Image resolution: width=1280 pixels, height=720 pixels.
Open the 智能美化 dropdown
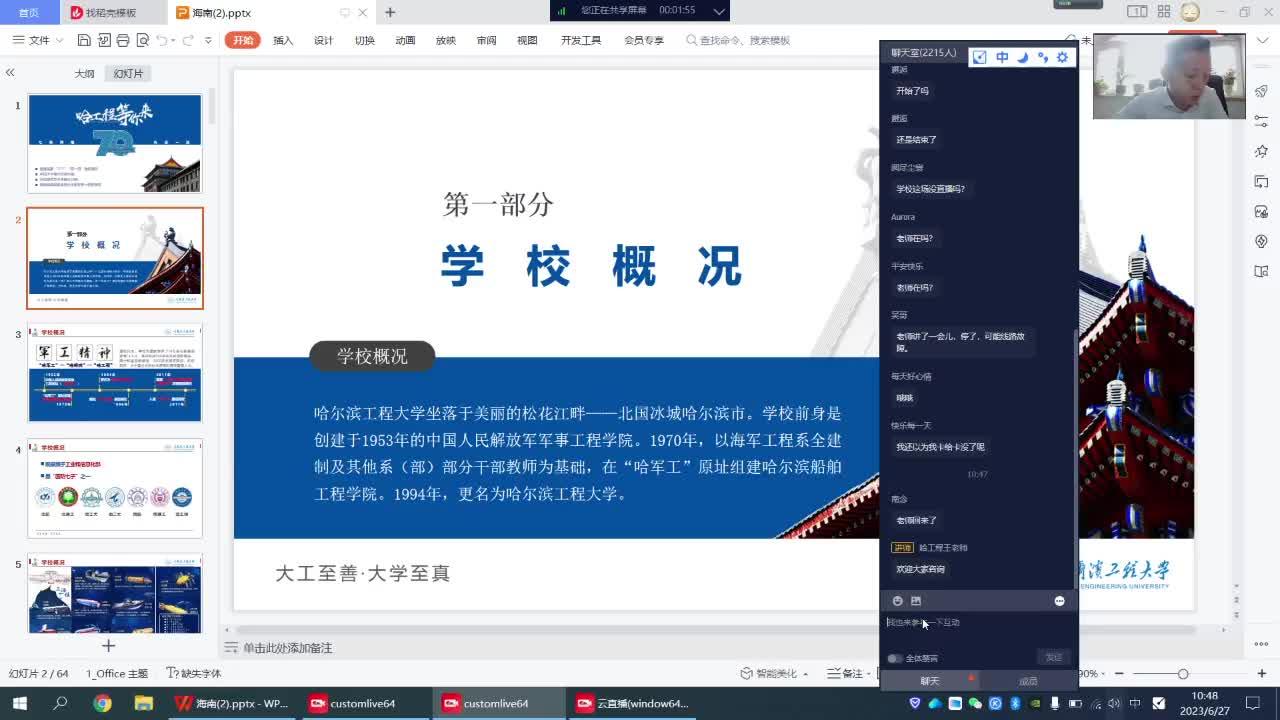[777, 674]
